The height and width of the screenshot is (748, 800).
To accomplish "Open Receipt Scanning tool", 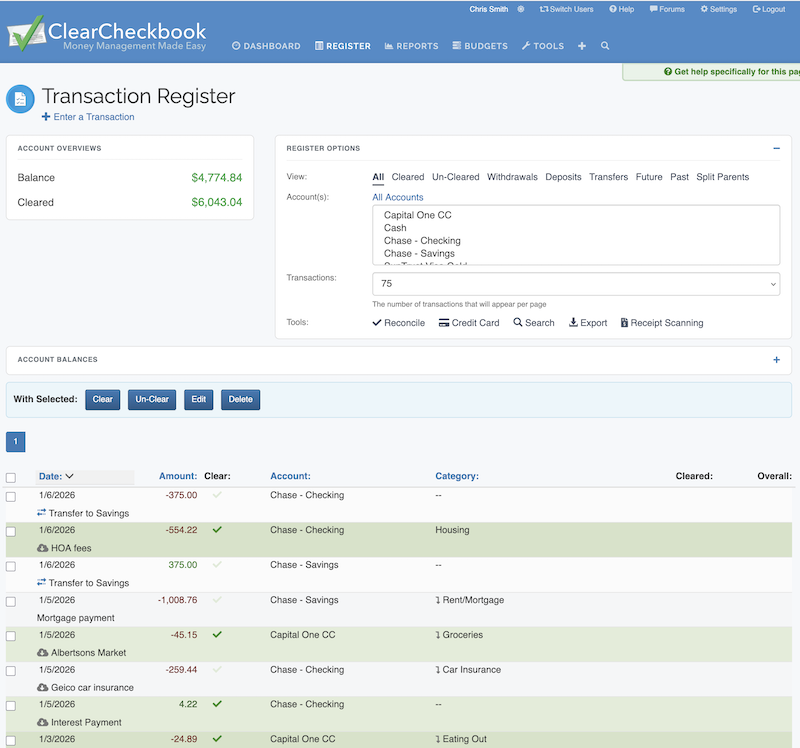I will coord(662,322).
